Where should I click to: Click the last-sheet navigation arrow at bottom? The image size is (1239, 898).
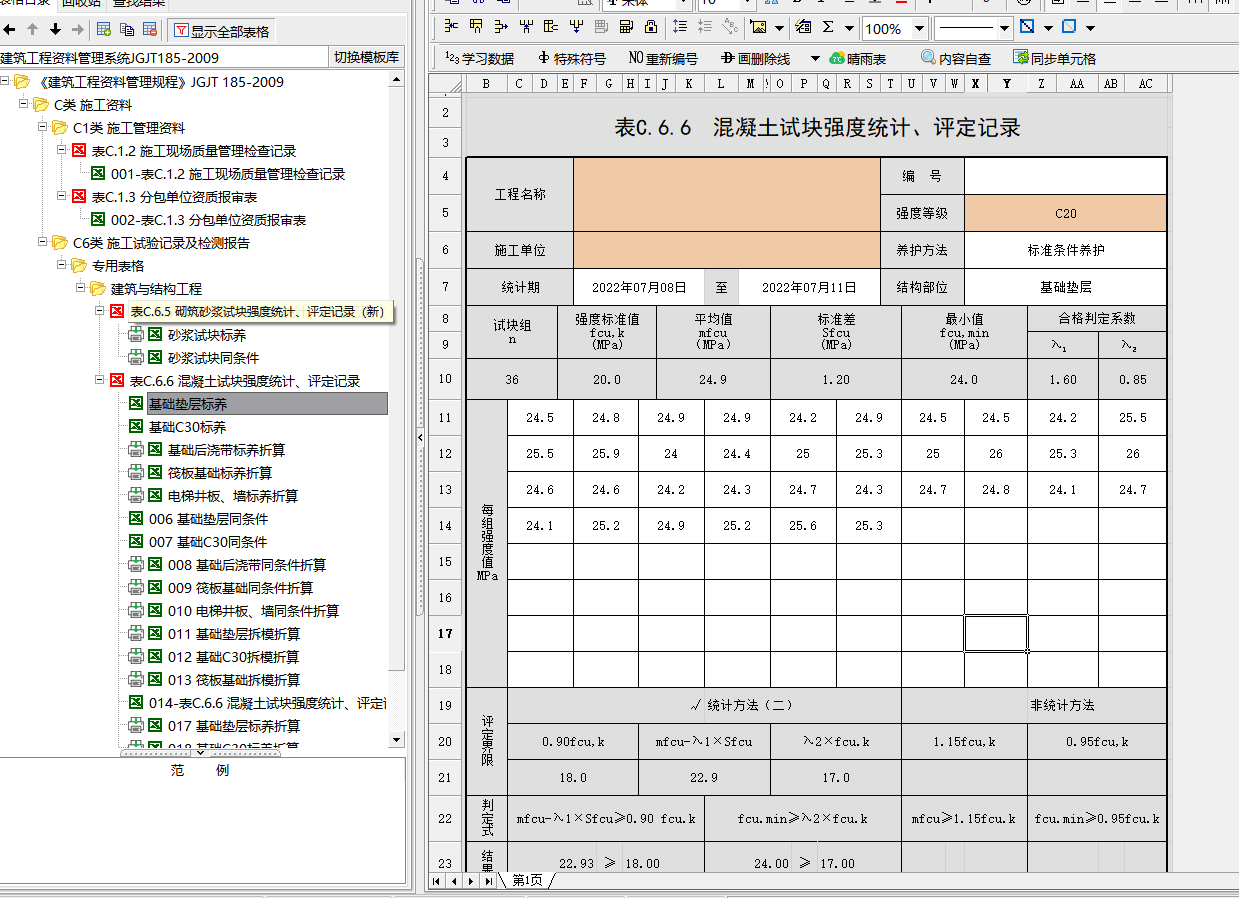488,881
